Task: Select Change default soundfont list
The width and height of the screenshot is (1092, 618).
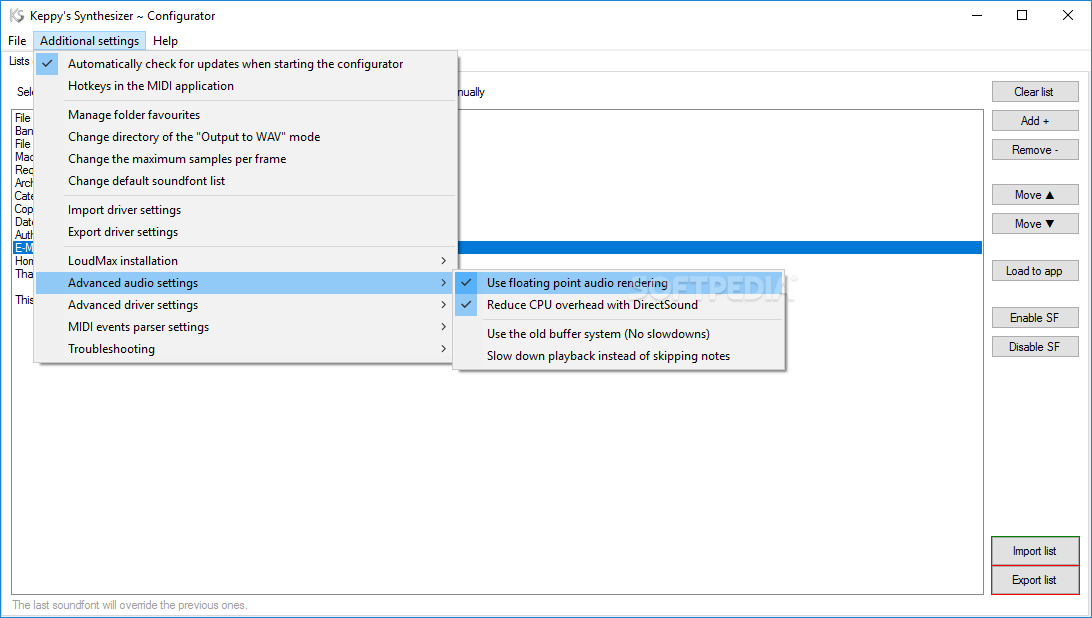Action: pyautogui.click(x=246, y=181)
